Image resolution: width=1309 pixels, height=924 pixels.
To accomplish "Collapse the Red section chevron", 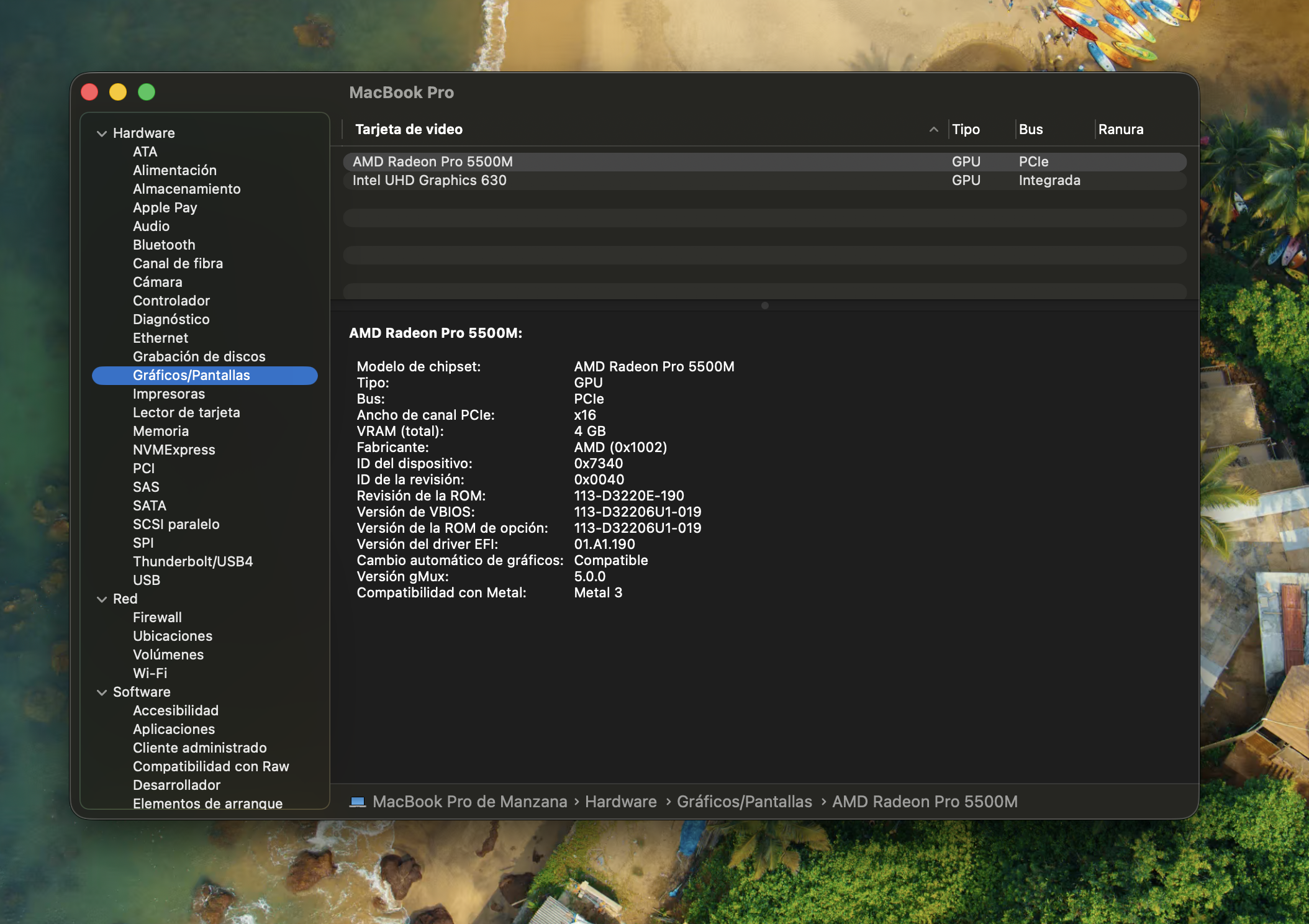I will (x=102, y=599).
